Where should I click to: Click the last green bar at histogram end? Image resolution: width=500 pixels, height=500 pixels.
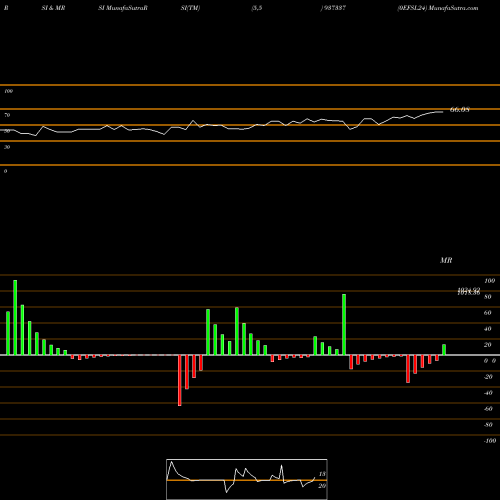pyautogui.click(x=444, y=350)
